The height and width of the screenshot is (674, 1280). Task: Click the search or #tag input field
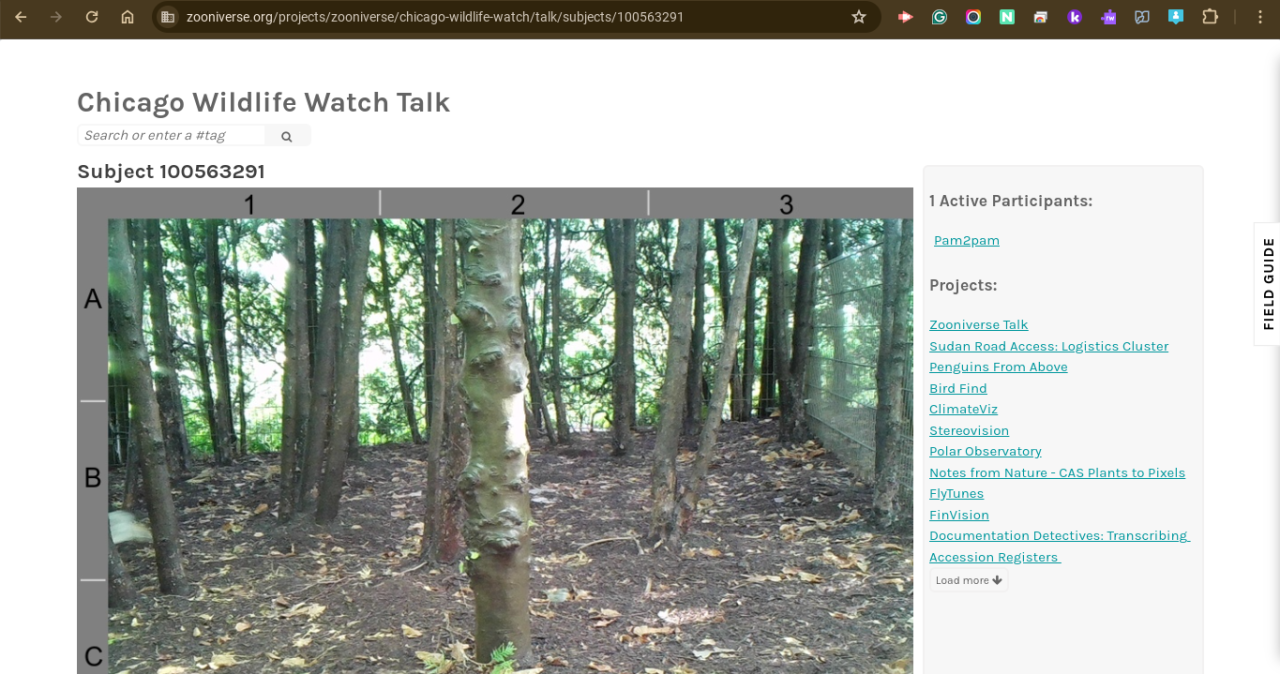[x=171, y=135]
